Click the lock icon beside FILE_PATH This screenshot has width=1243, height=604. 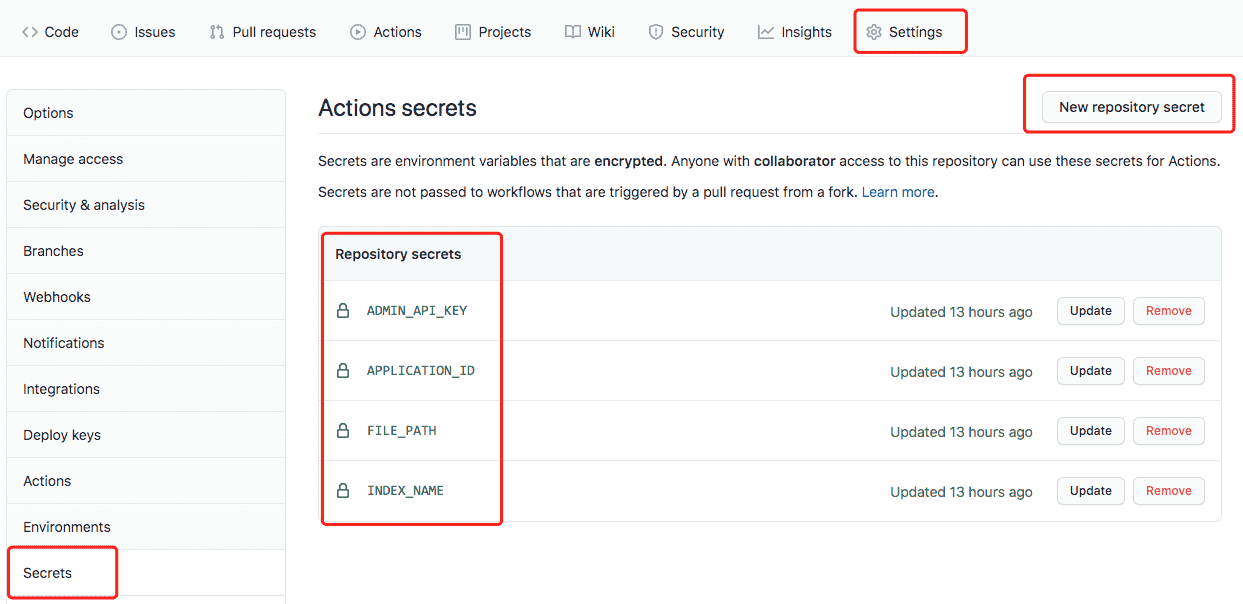click(x=343, y=430)
